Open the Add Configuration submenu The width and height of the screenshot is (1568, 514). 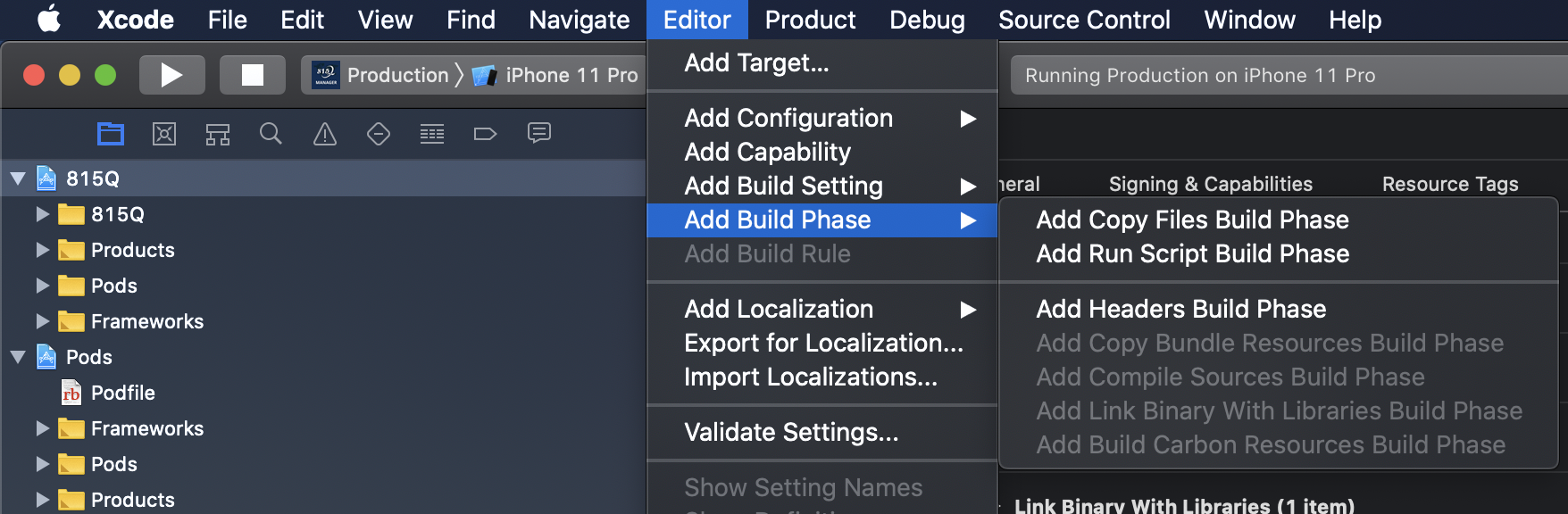(822, 118)
